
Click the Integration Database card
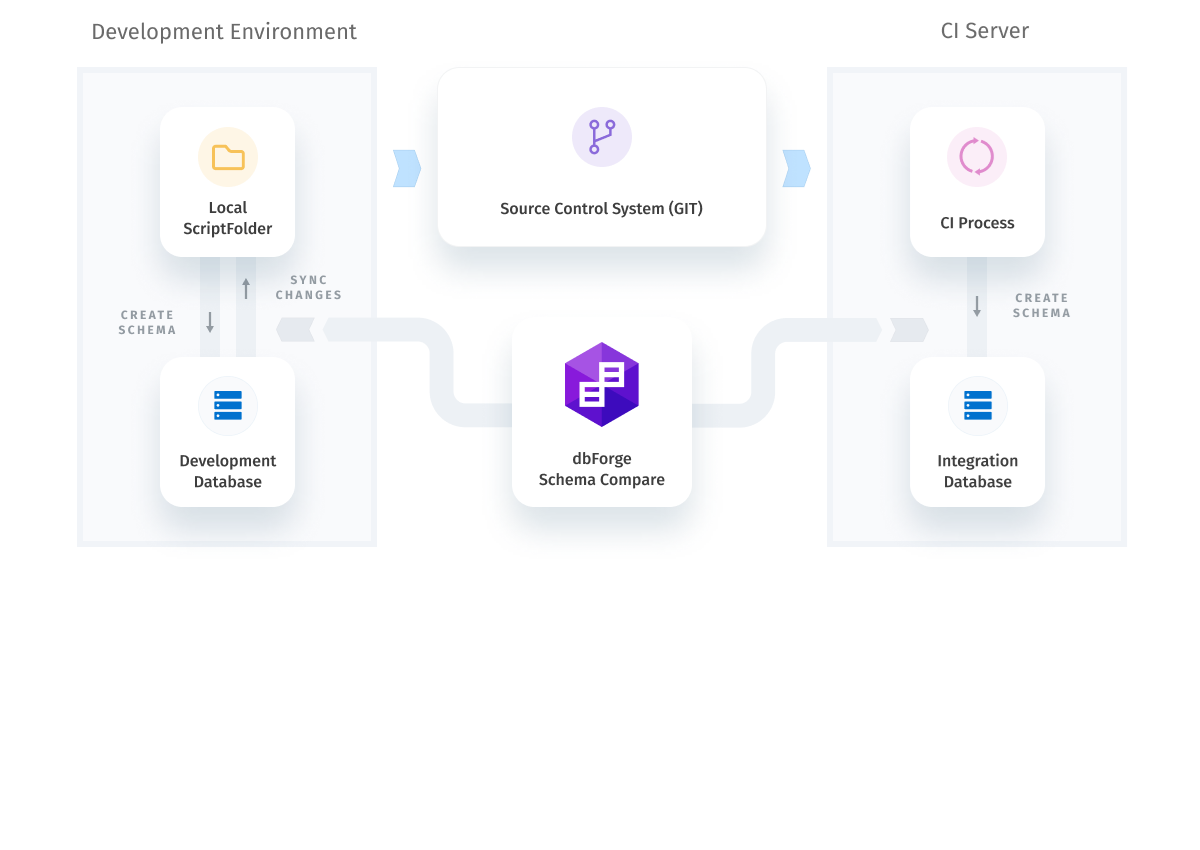click(x=977, y=432)
